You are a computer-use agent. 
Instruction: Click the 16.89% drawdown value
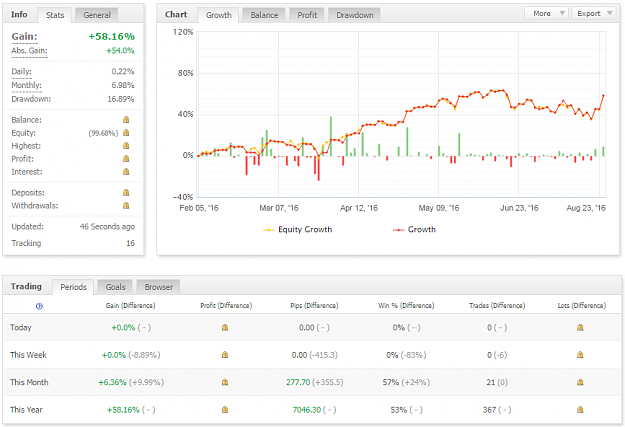121,99
